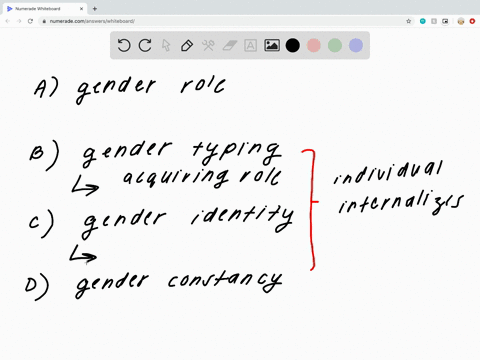
Task: Bookmark this page with the star
Action: pos(408,21)
